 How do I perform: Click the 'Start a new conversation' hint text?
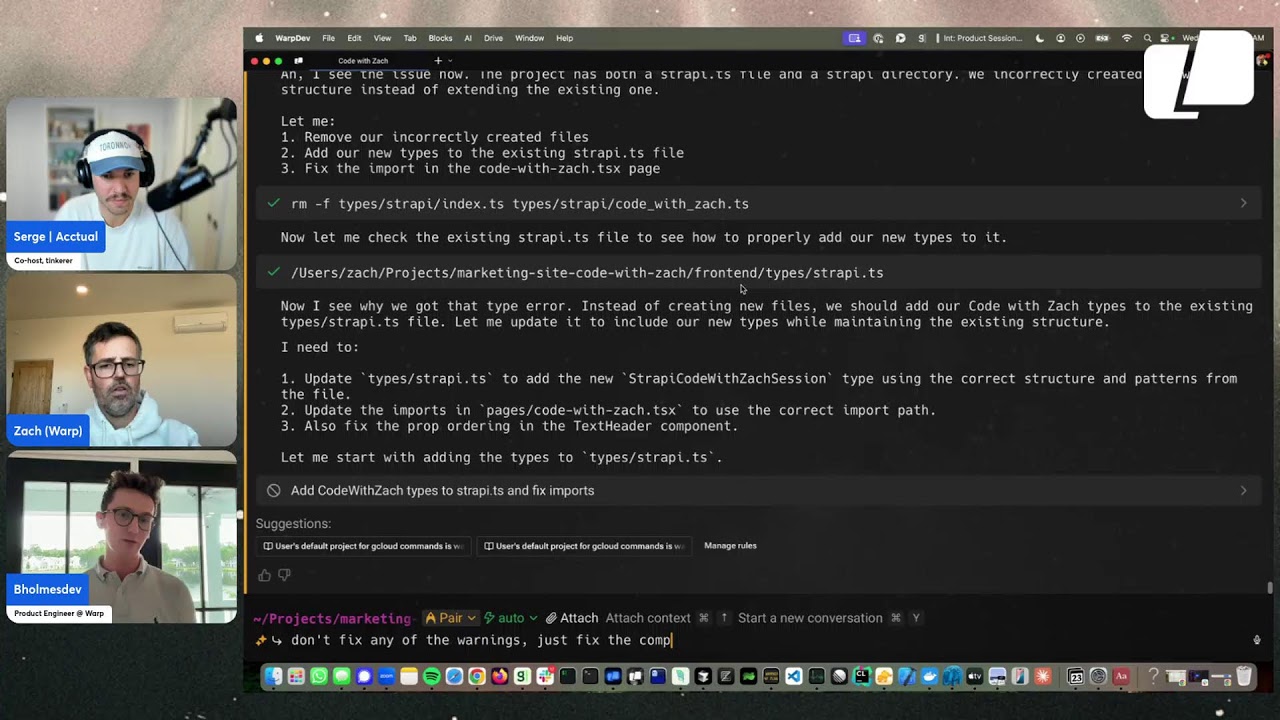[810, 618]
